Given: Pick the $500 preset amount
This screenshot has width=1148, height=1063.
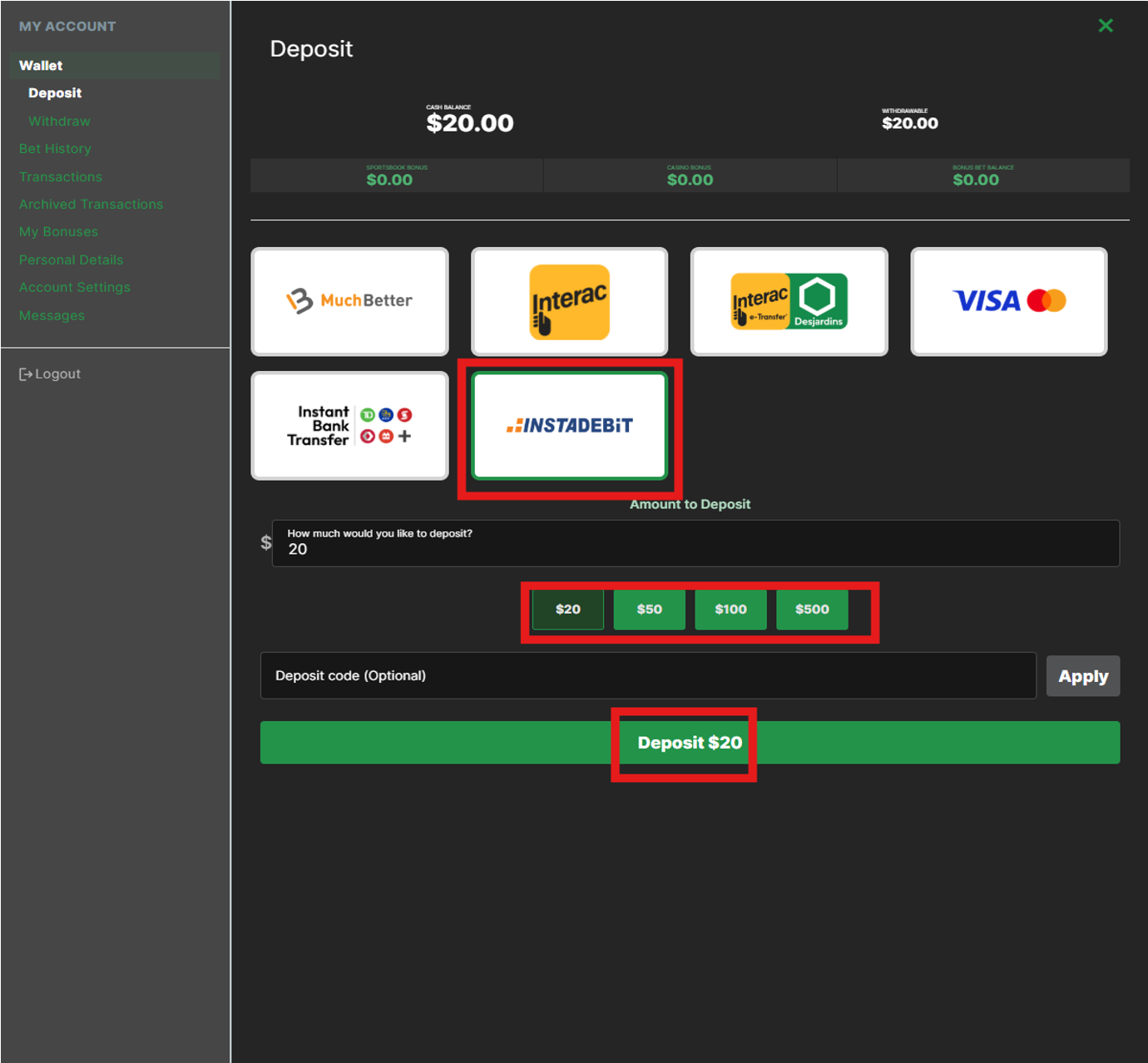Looking at the screenshot, I should click(812, 610).
